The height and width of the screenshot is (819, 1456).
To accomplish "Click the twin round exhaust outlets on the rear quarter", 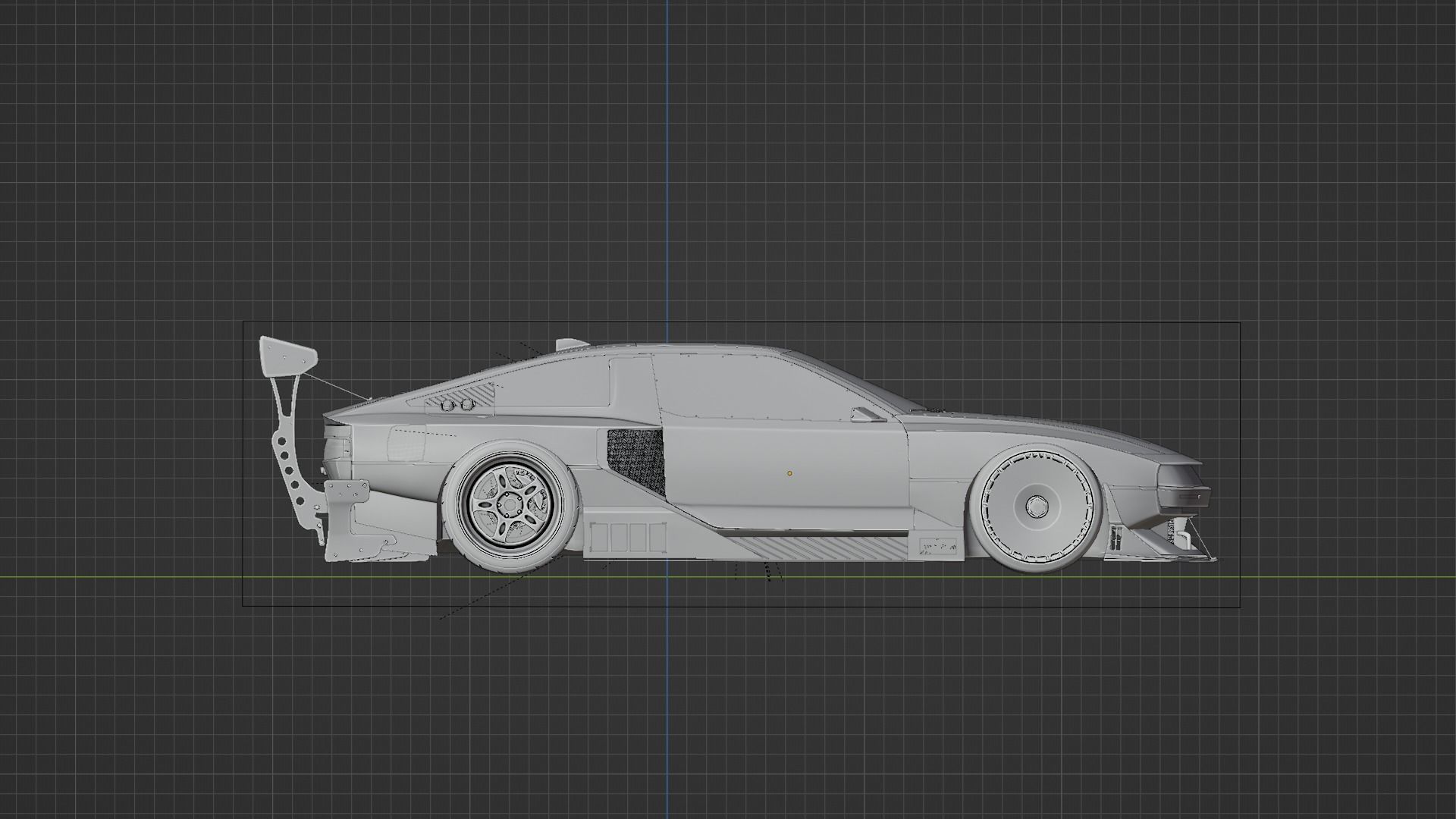I will [x=458, y=406].
